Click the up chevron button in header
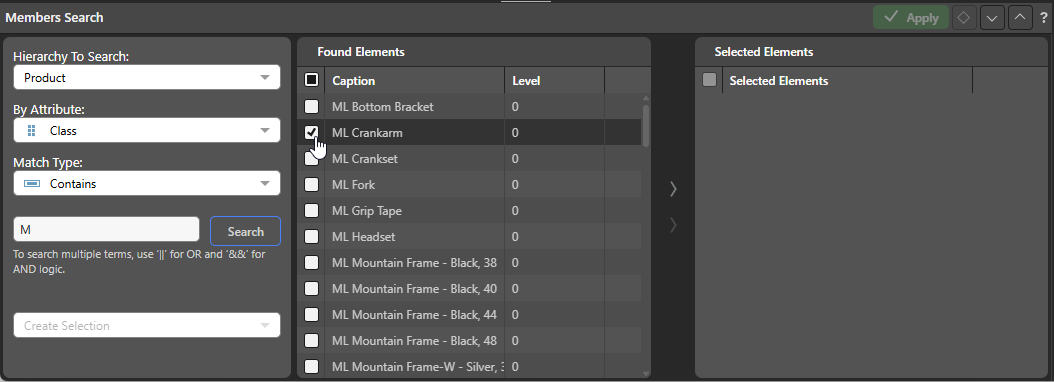This screenshot has width=1054, height=382. click(x=1020, y=17)
